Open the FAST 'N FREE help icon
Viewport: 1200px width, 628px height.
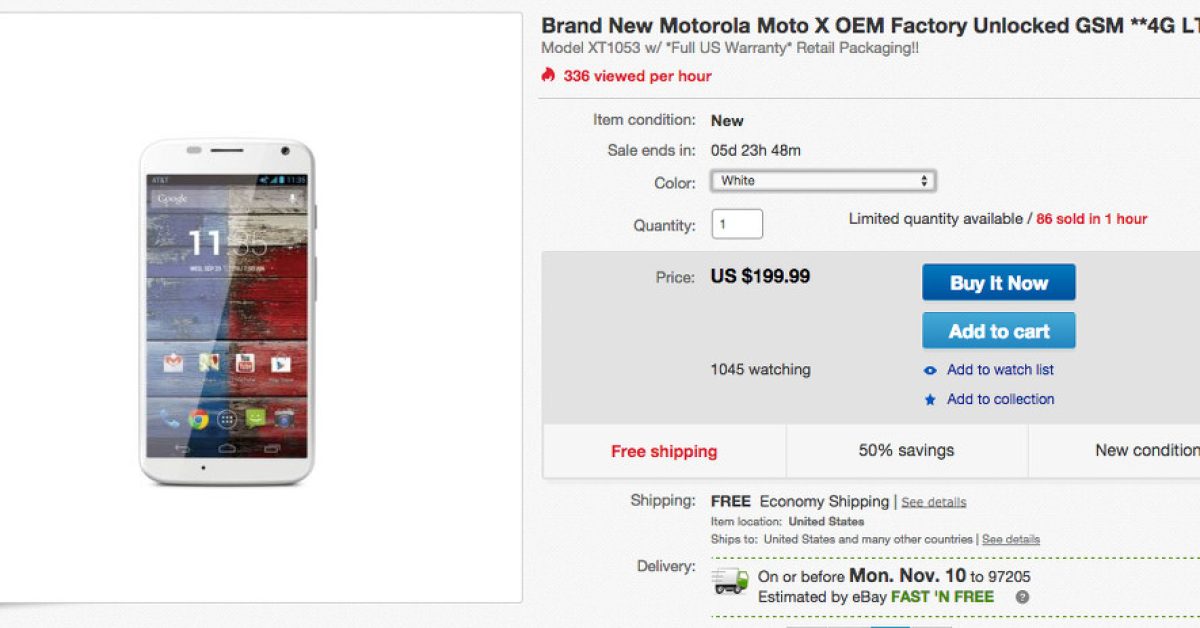tap(1022, 598)
